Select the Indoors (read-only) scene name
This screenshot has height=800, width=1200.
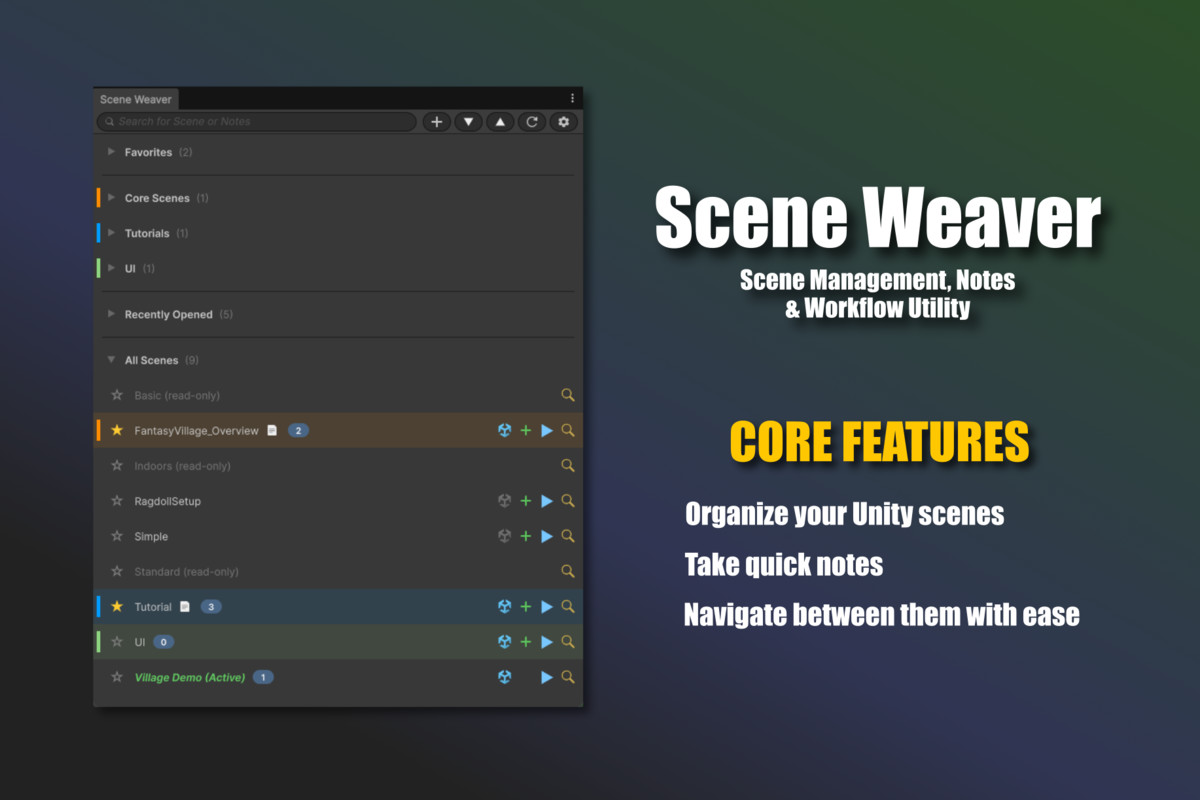point(182,466)
